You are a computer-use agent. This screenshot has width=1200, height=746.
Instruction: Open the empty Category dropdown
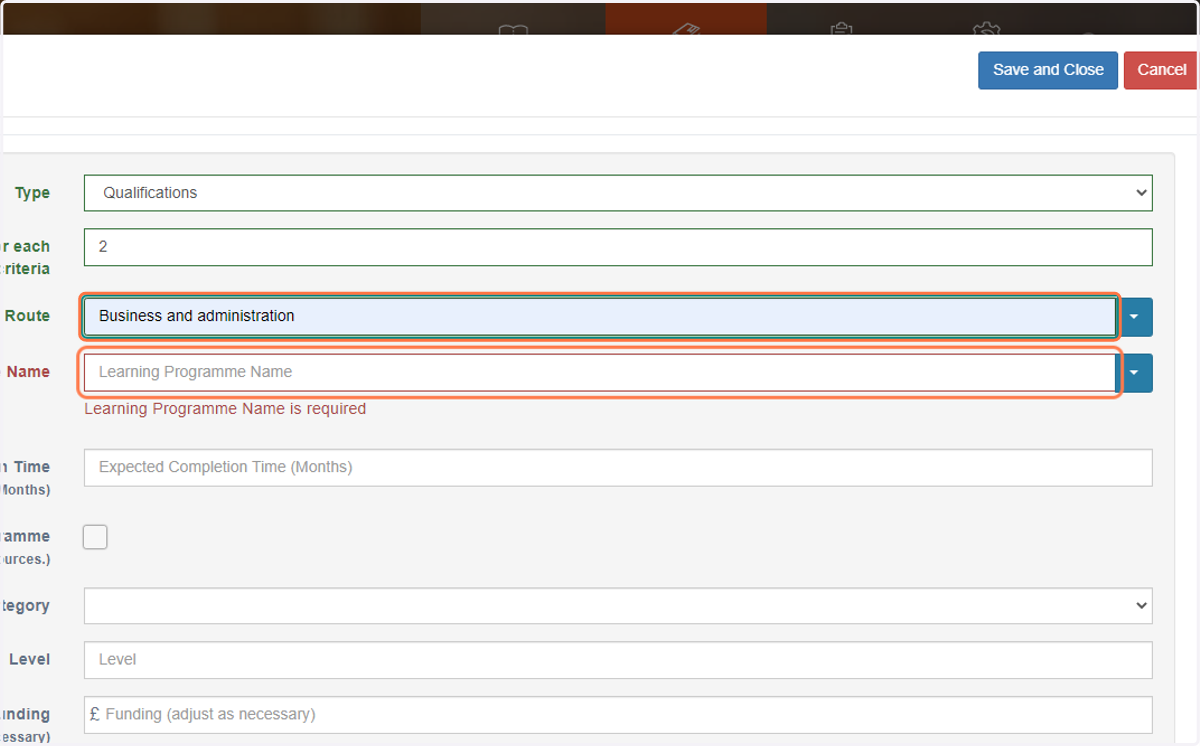coord(618,606)
